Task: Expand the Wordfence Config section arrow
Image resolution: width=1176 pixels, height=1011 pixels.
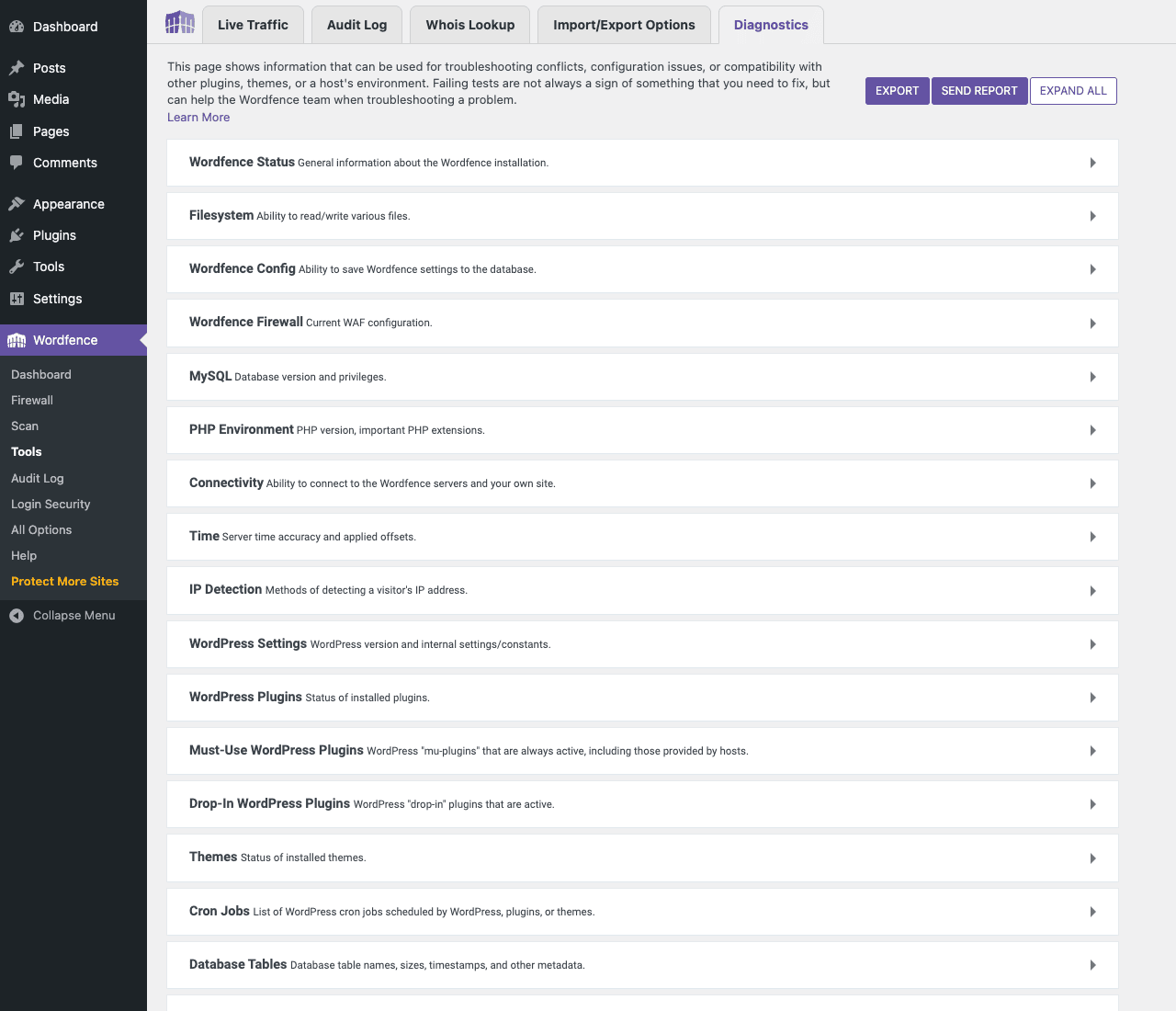Action: (1093, 269)
